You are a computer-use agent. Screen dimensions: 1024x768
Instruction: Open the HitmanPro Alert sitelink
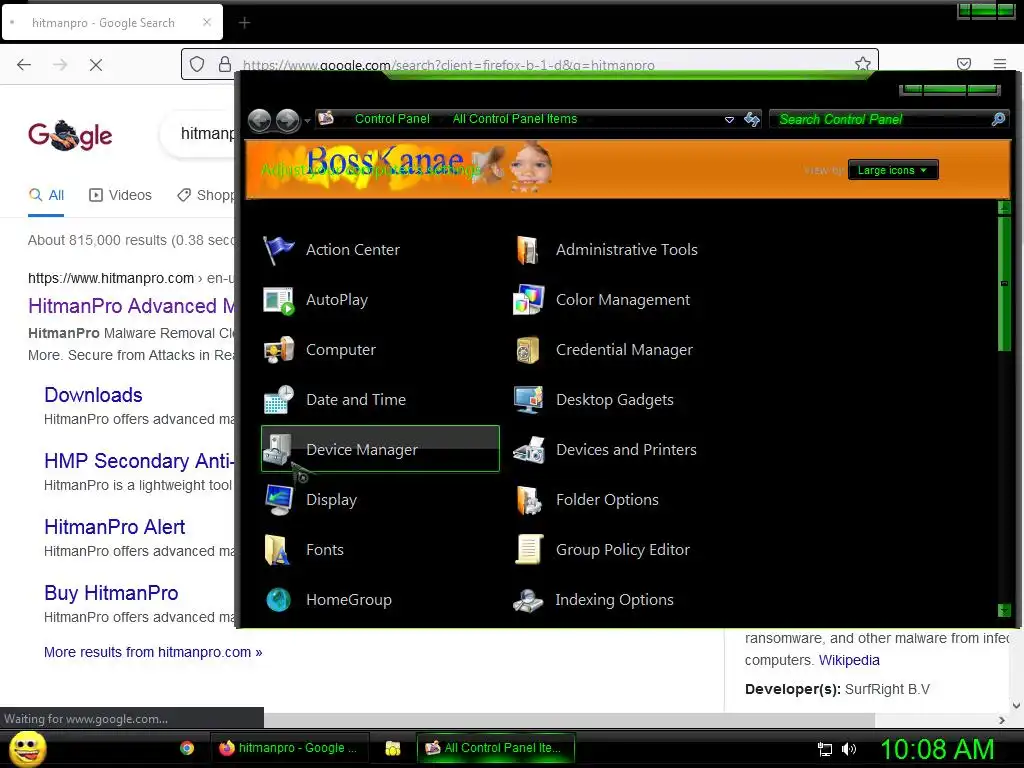click(114, 527)
